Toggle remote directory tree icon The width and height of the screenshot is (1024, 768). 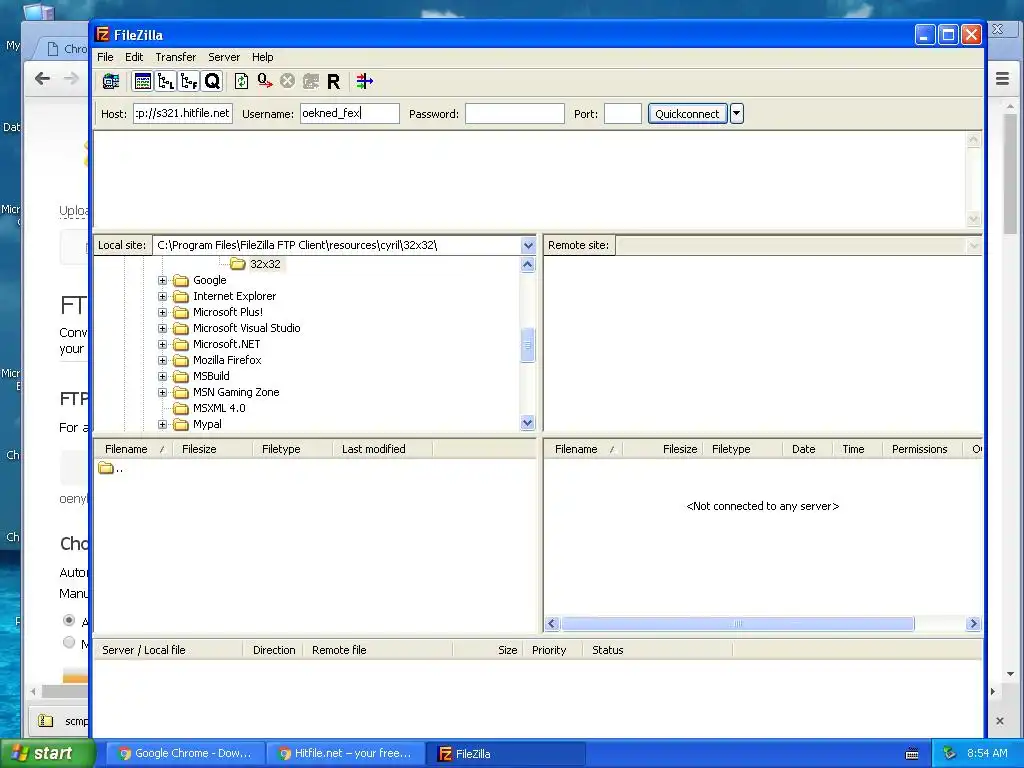(189, 81)
